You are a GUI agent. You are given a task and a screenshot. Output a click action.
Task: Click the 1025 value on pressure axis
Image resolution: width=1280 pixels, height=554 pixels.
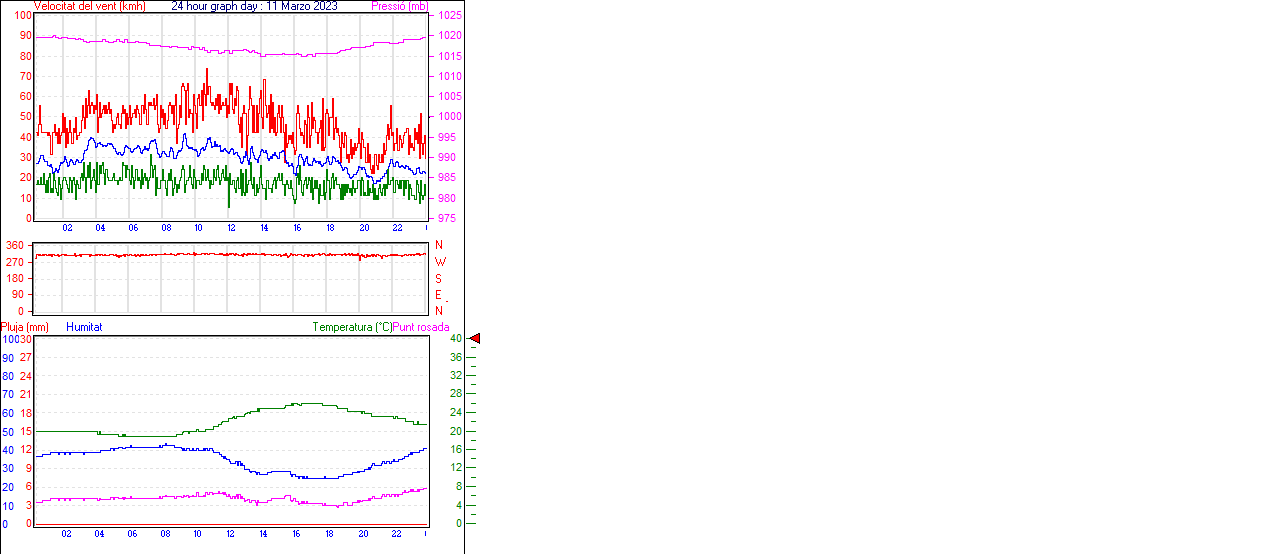pos(449,16)
